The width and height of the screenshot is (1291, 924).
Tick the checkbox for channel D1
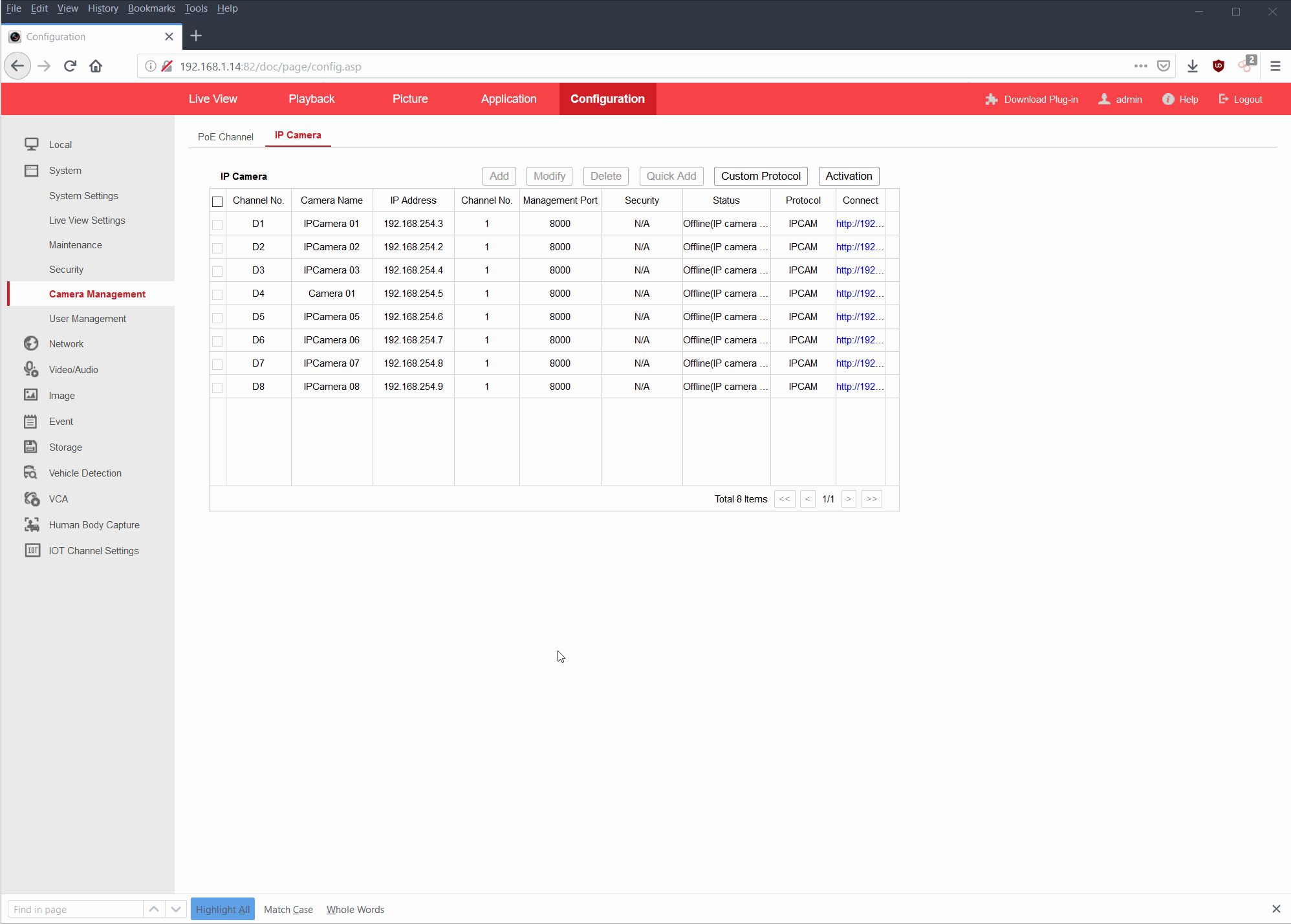coord(217,224)
